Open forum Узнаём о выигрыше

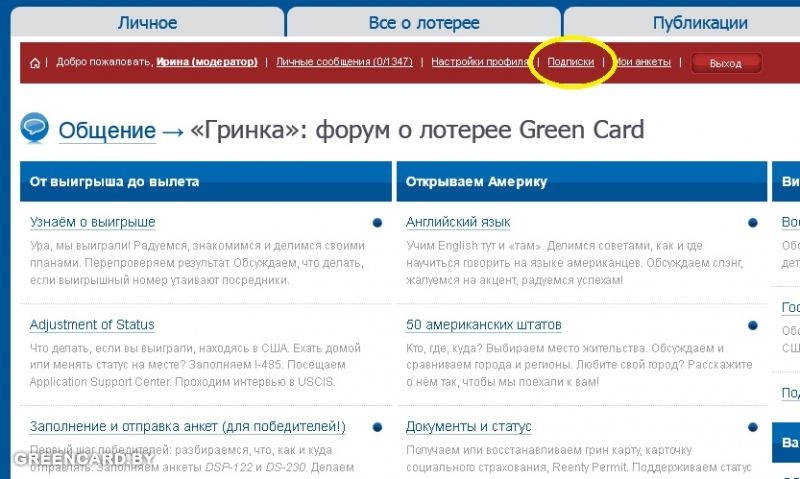(92, 222)
